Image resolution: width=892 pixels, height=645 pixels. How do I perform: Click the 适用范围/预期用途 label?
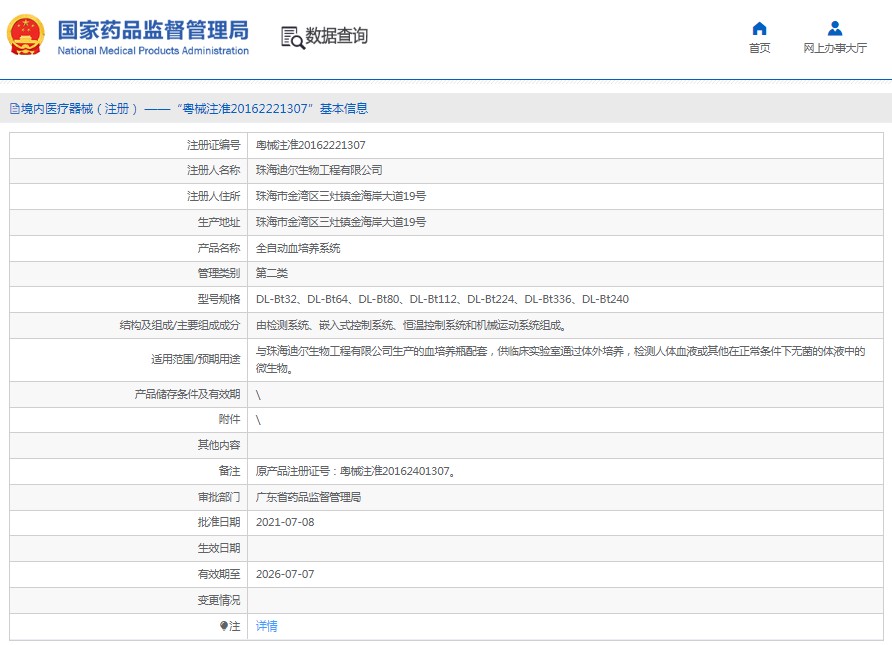pyautogui.click(x=195, y=359)
